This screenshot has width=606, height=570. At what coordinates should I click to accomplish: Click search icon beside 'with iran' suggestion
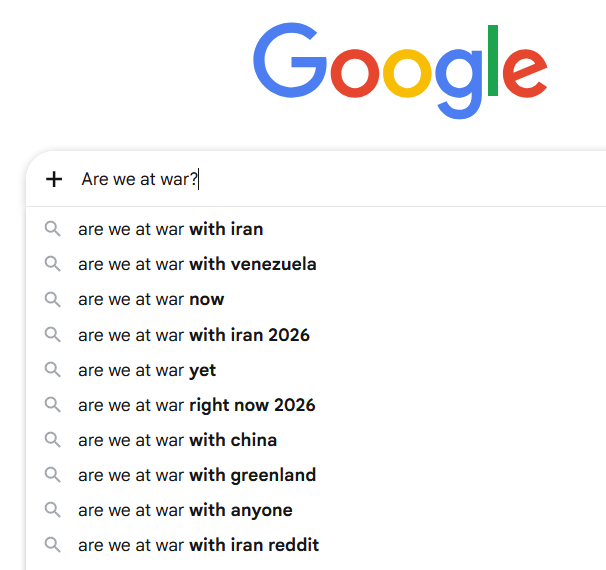pyautogui.click(x=53, y=229)
